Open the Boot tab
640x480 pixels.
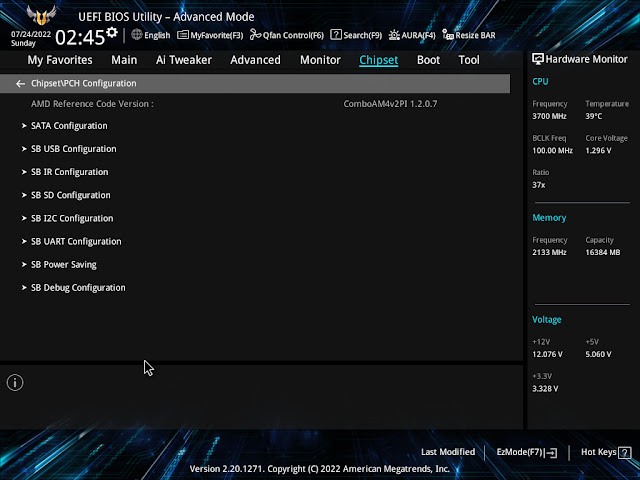[x=429, y=60]
